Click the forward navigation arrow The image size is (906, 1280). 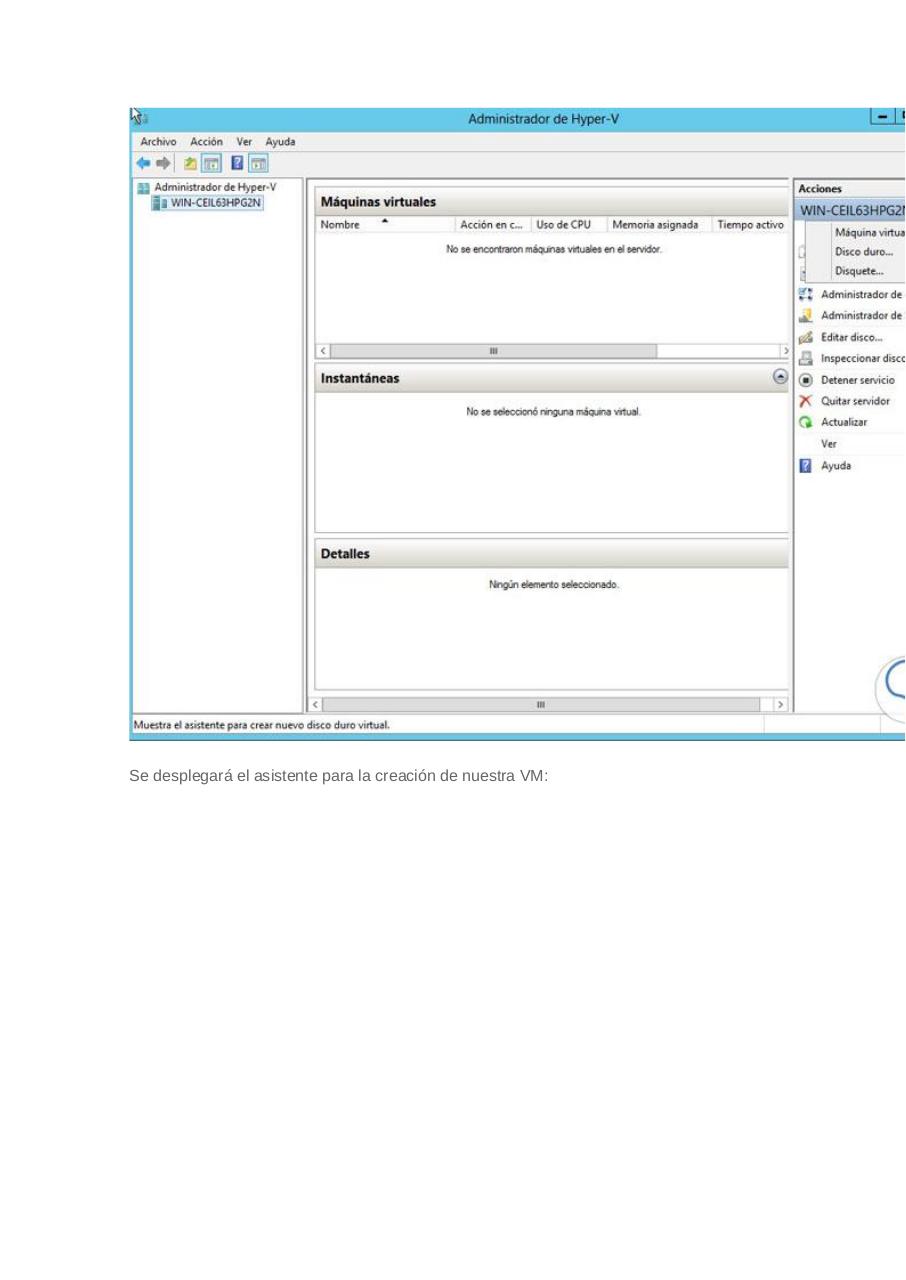[163, 163]
